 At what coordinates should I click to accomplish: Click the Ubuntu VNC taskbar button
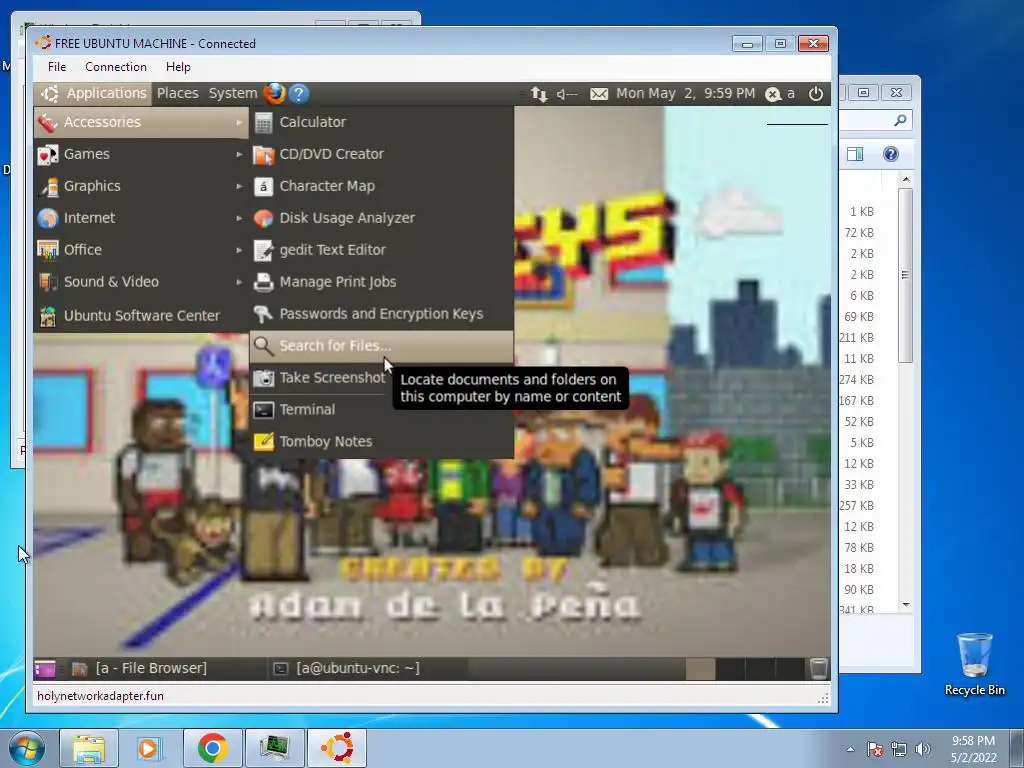point(337,748)
